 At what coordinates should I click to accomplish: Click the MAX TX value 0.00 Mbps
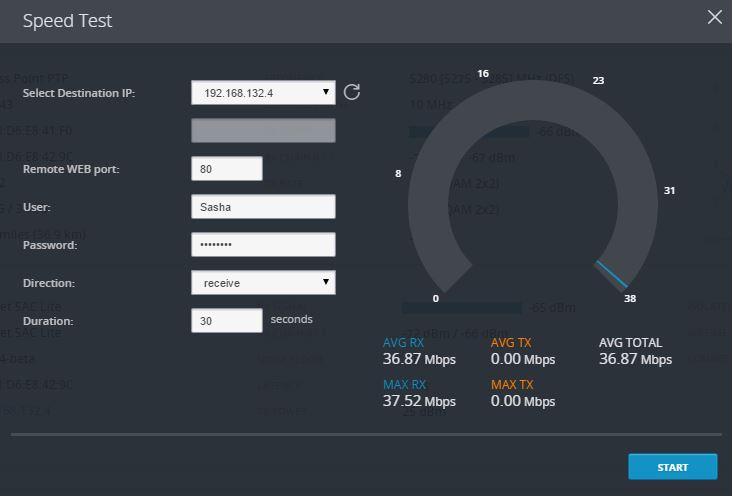point(522,401)
